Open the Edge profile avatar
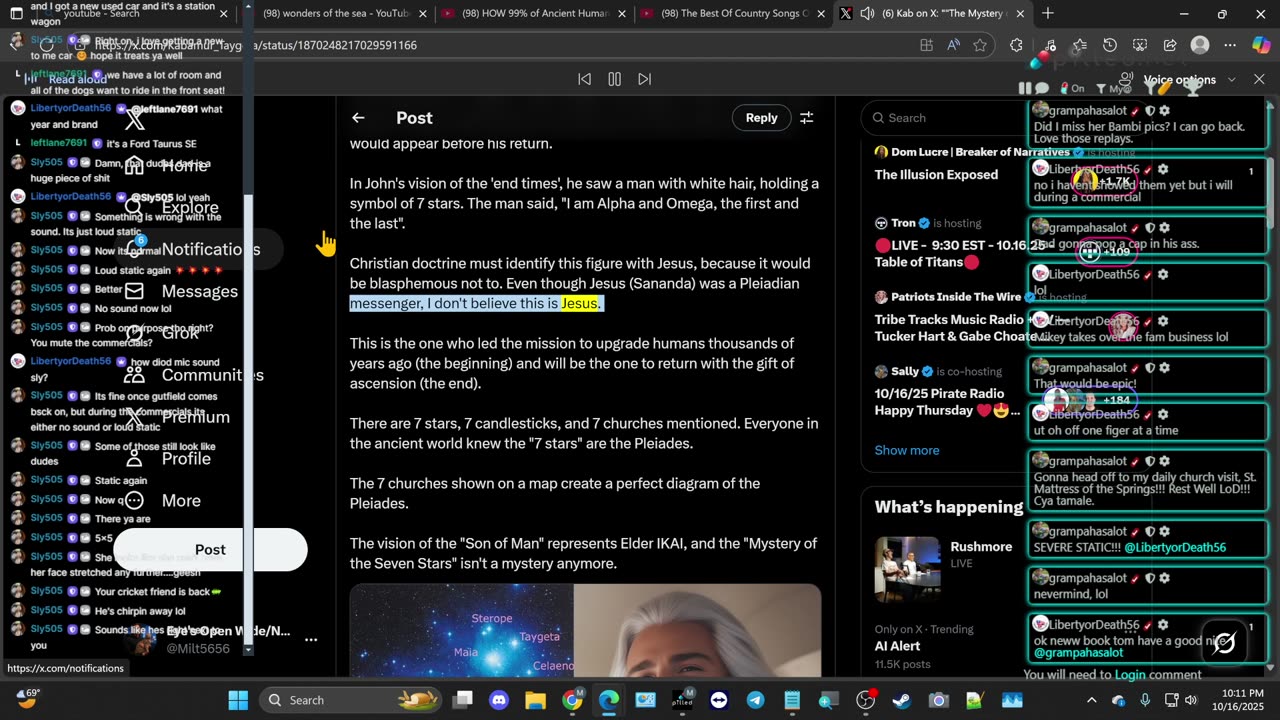The height and width of the screenshot is (720, 1280). tap(1200, 45)
